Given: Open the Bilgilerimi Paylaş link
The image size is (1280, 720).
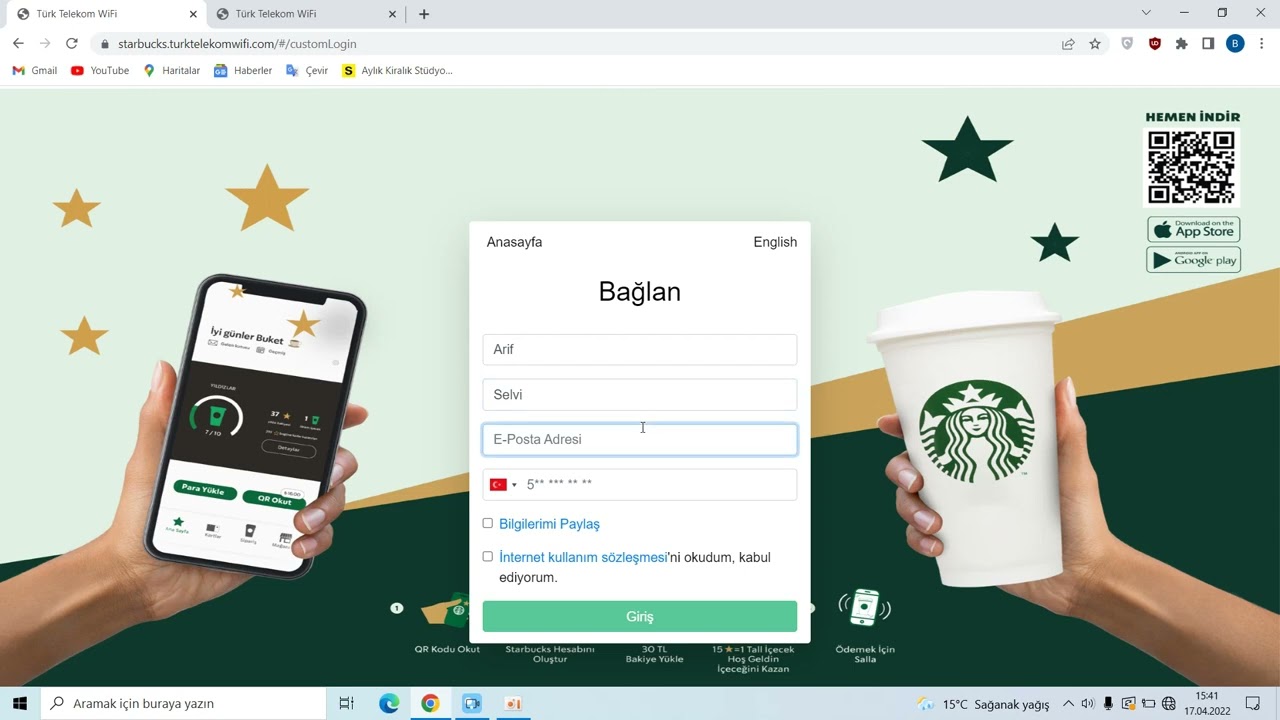Looking at the screenshot, I should point(549,524).
